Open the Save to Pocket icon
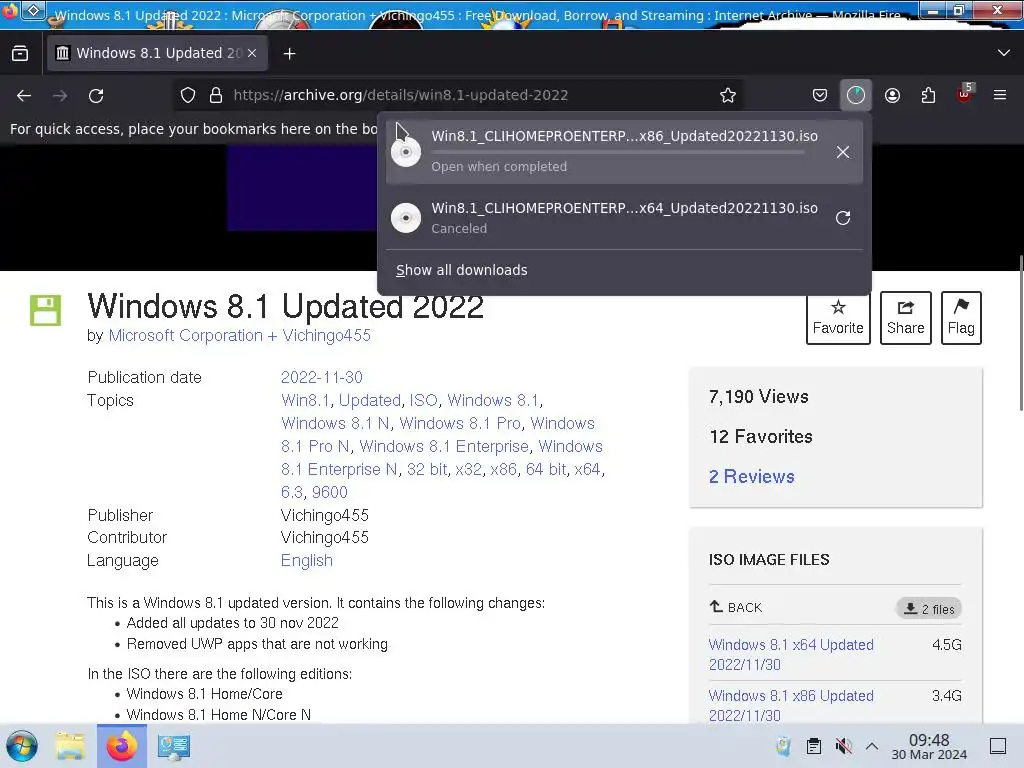 (x=820, y=95)
